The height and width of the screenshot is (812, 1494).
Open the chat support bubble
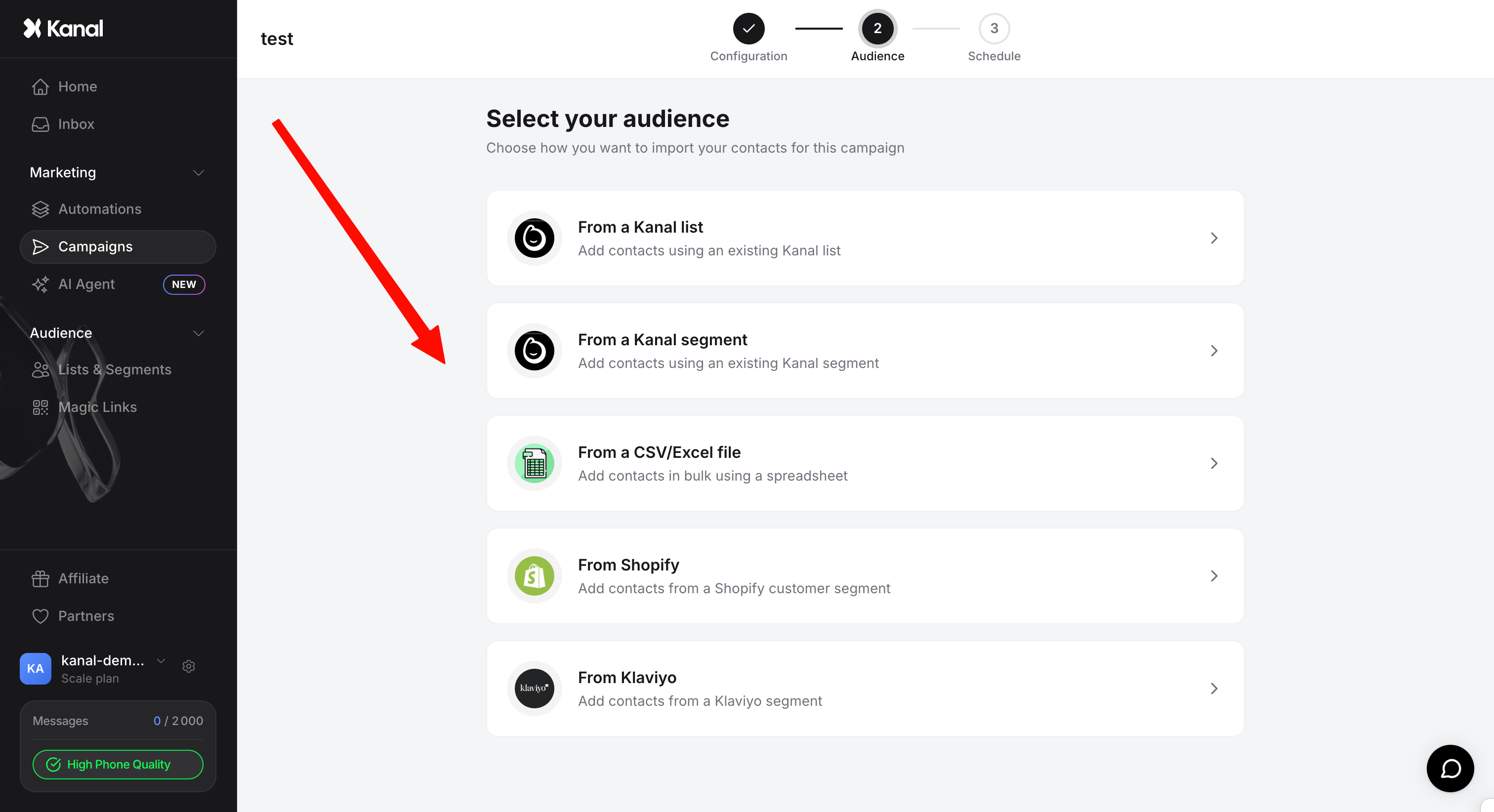tap(1450, 769)
